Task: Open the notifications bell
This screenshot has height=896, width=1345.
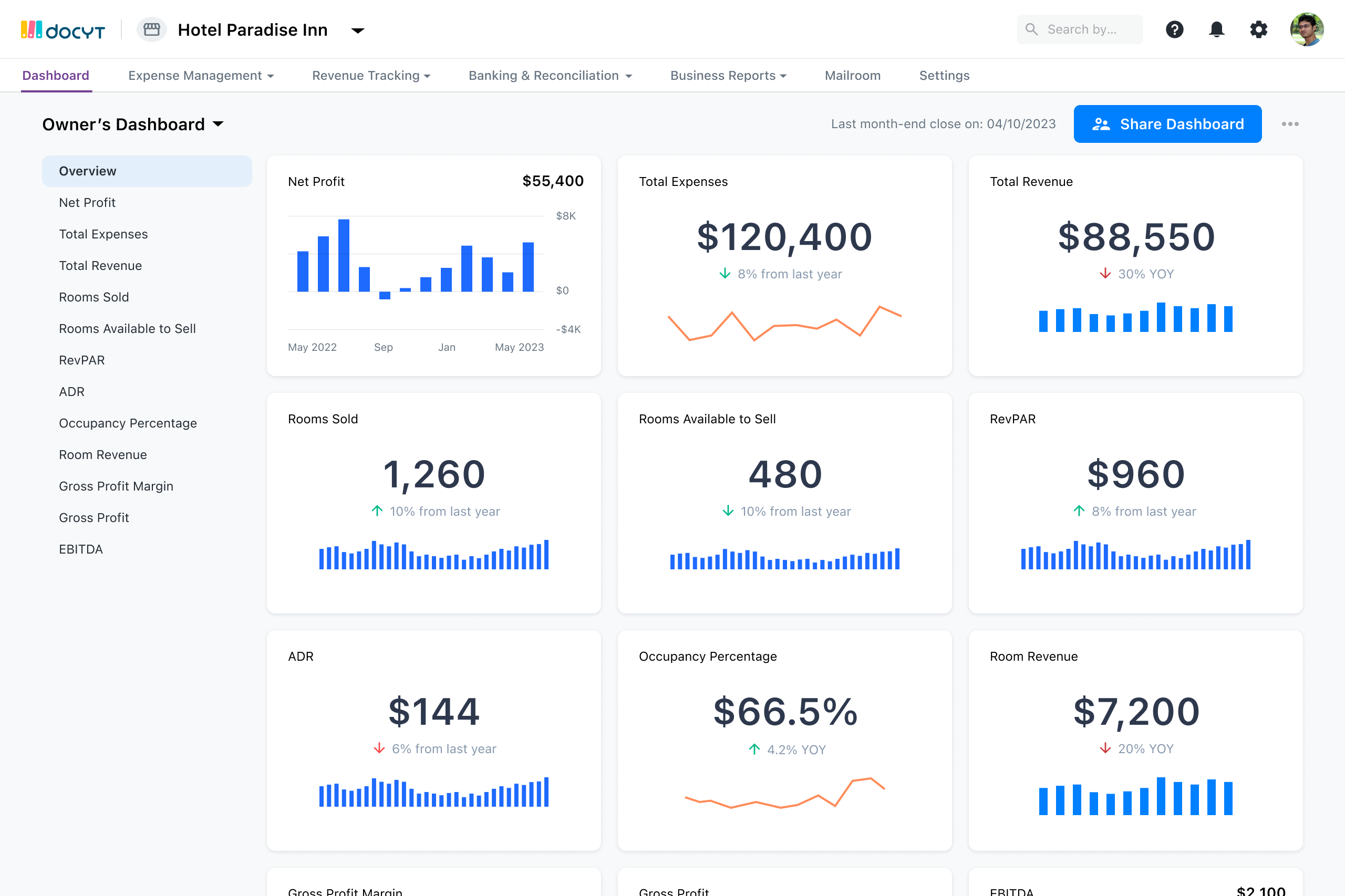Action: [1216, 29]
